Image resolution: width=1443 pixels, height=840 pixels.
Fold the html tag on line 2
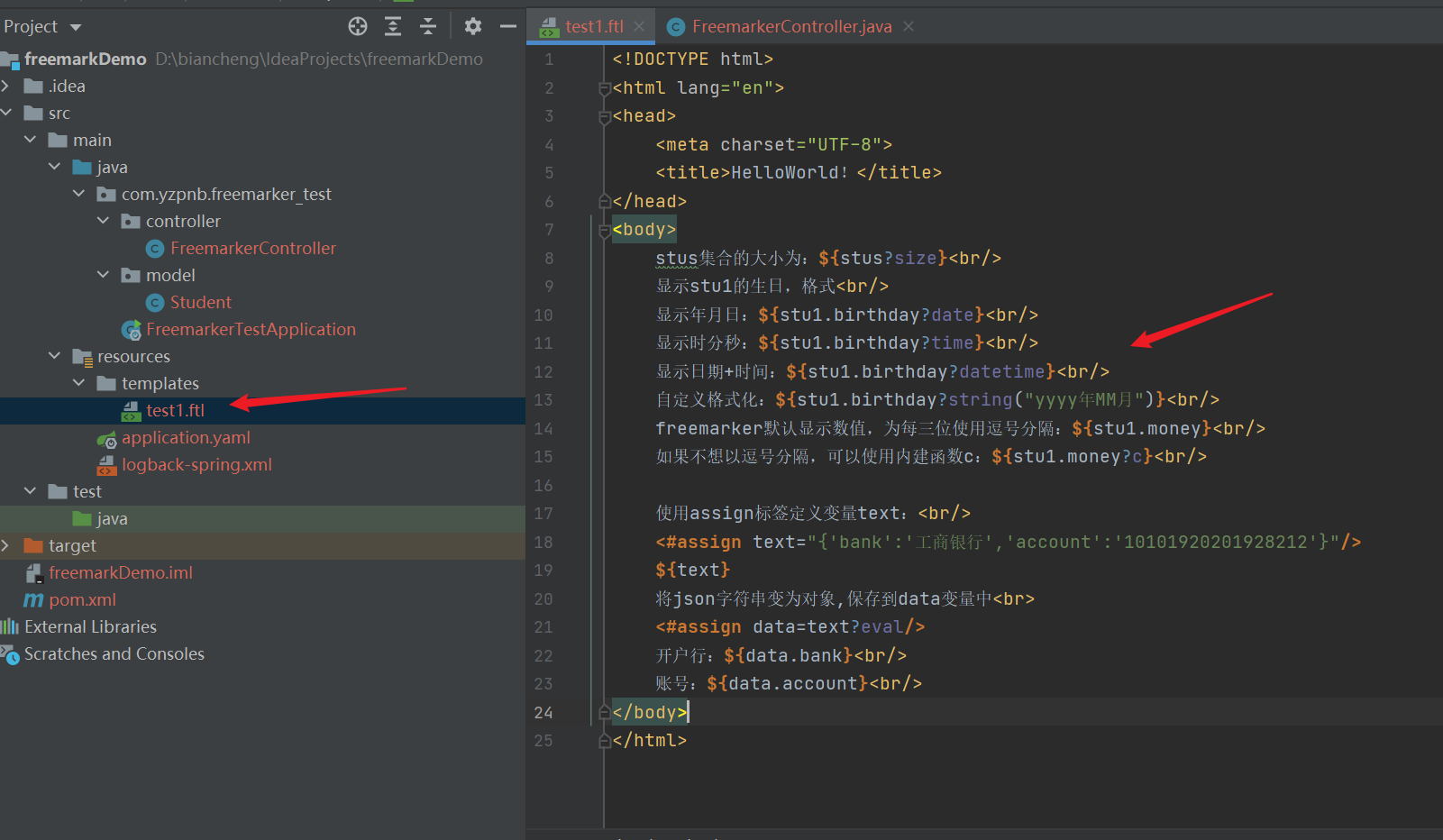(x=604, y=88)
